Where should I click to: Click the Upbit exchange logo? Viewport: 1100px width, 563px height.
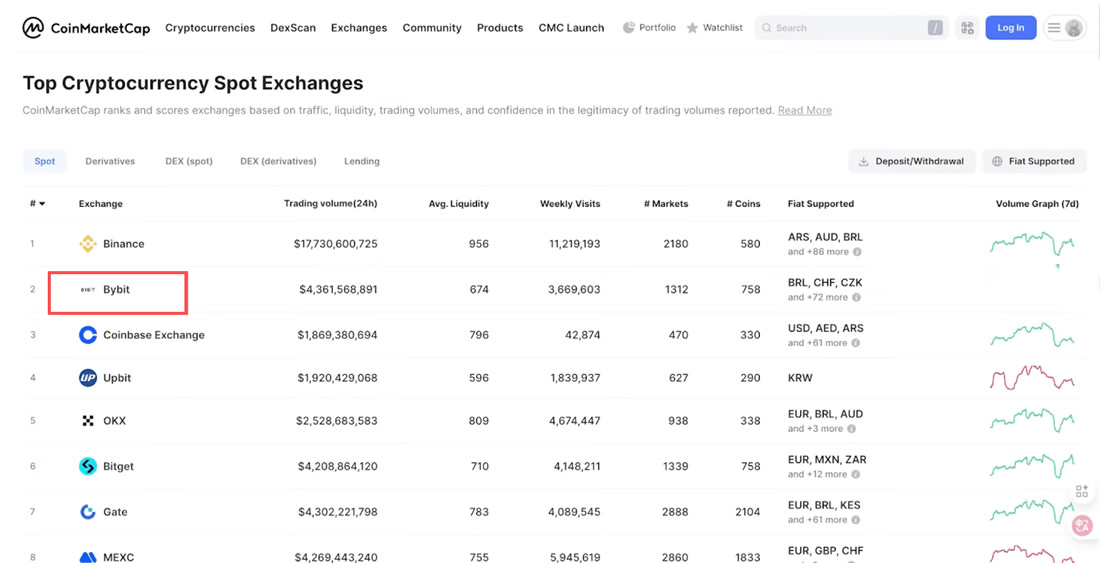[88, 378]
